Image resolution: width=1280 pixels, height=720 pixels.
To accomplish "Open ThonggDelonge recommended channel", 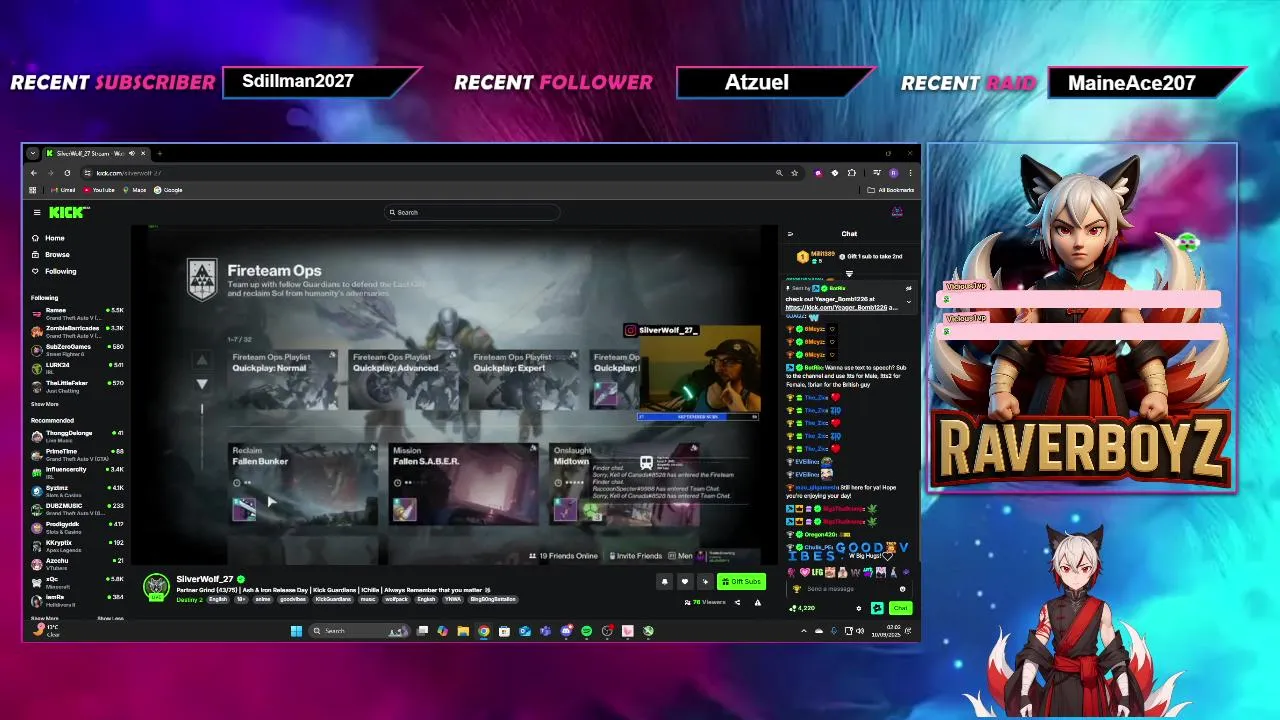I will click(77, 436).
